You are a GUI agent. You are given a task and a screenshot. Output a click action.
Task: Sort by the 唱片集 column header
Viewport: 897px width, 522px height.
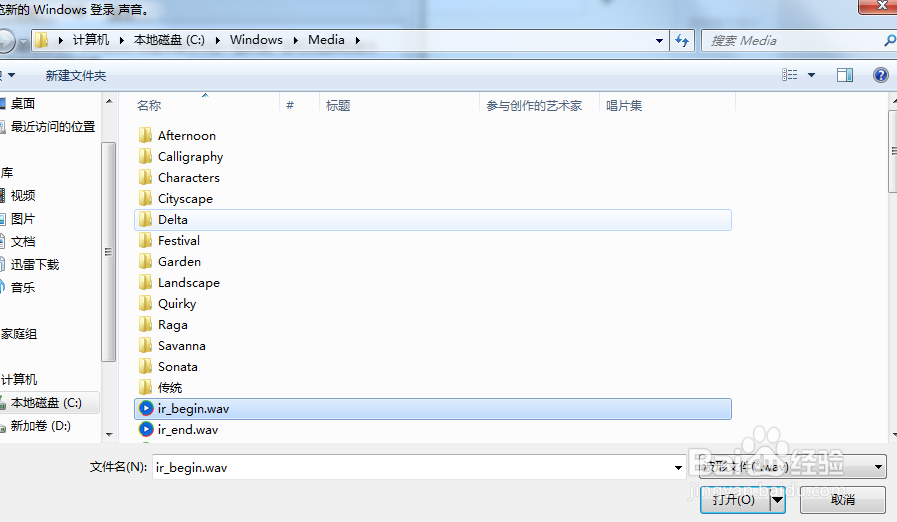pyautogui.click(x=624, y=105)
